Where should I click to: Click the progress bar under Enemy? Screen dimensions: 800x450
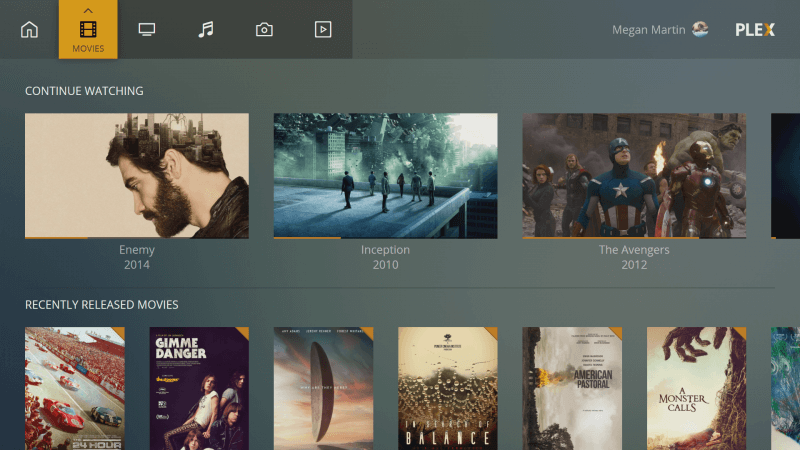[x=56, y=238]
